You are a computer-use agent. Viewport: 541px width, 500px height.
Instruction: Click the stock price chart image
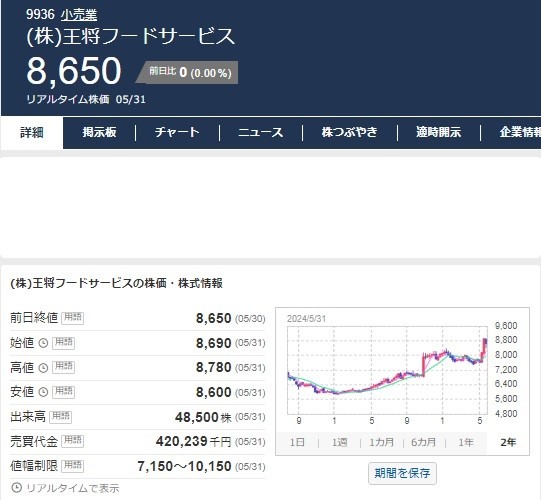[x=402, y=370]
